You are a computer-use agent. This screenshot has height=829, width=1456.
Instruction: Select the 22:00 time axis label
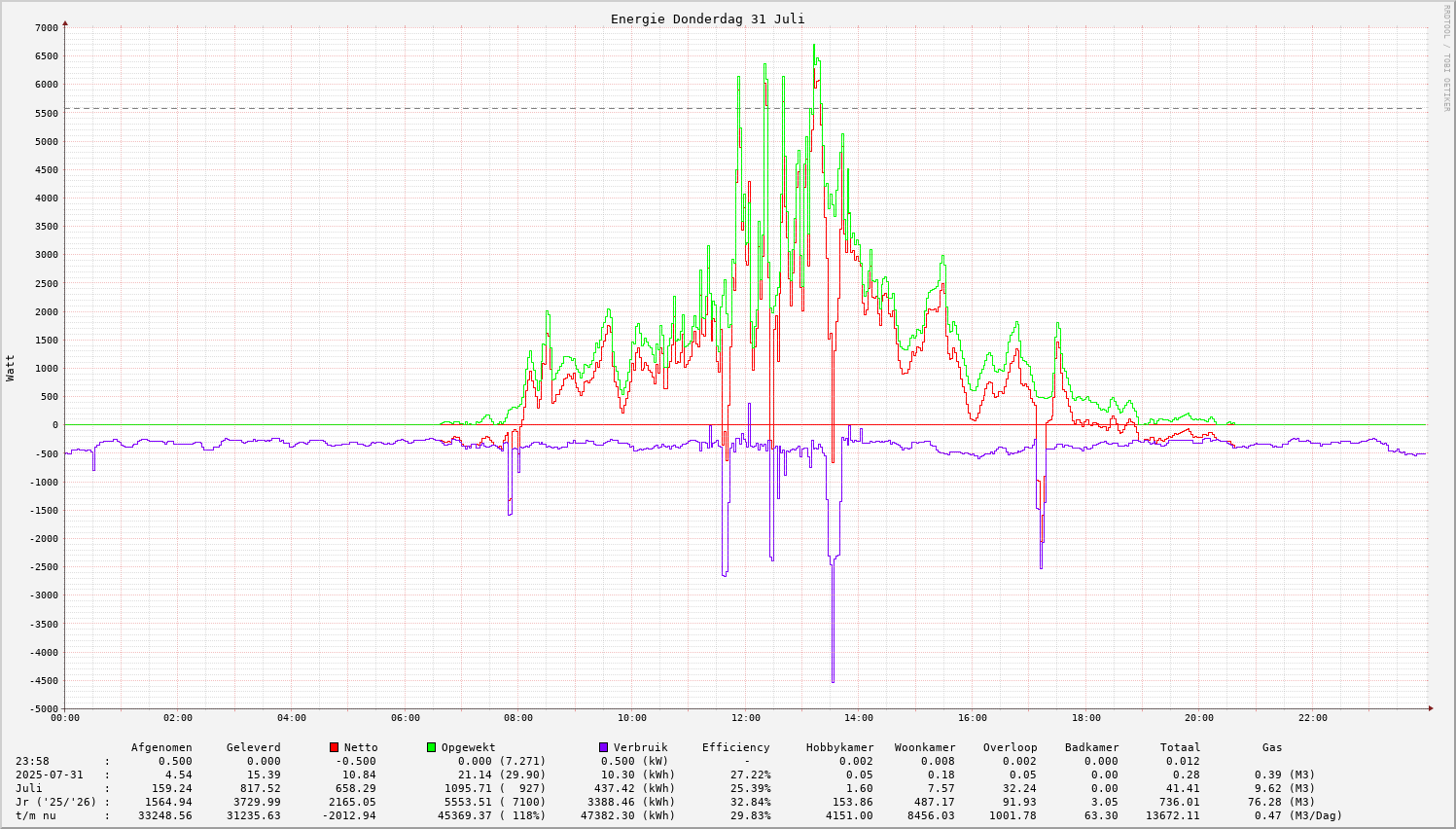1312,718
